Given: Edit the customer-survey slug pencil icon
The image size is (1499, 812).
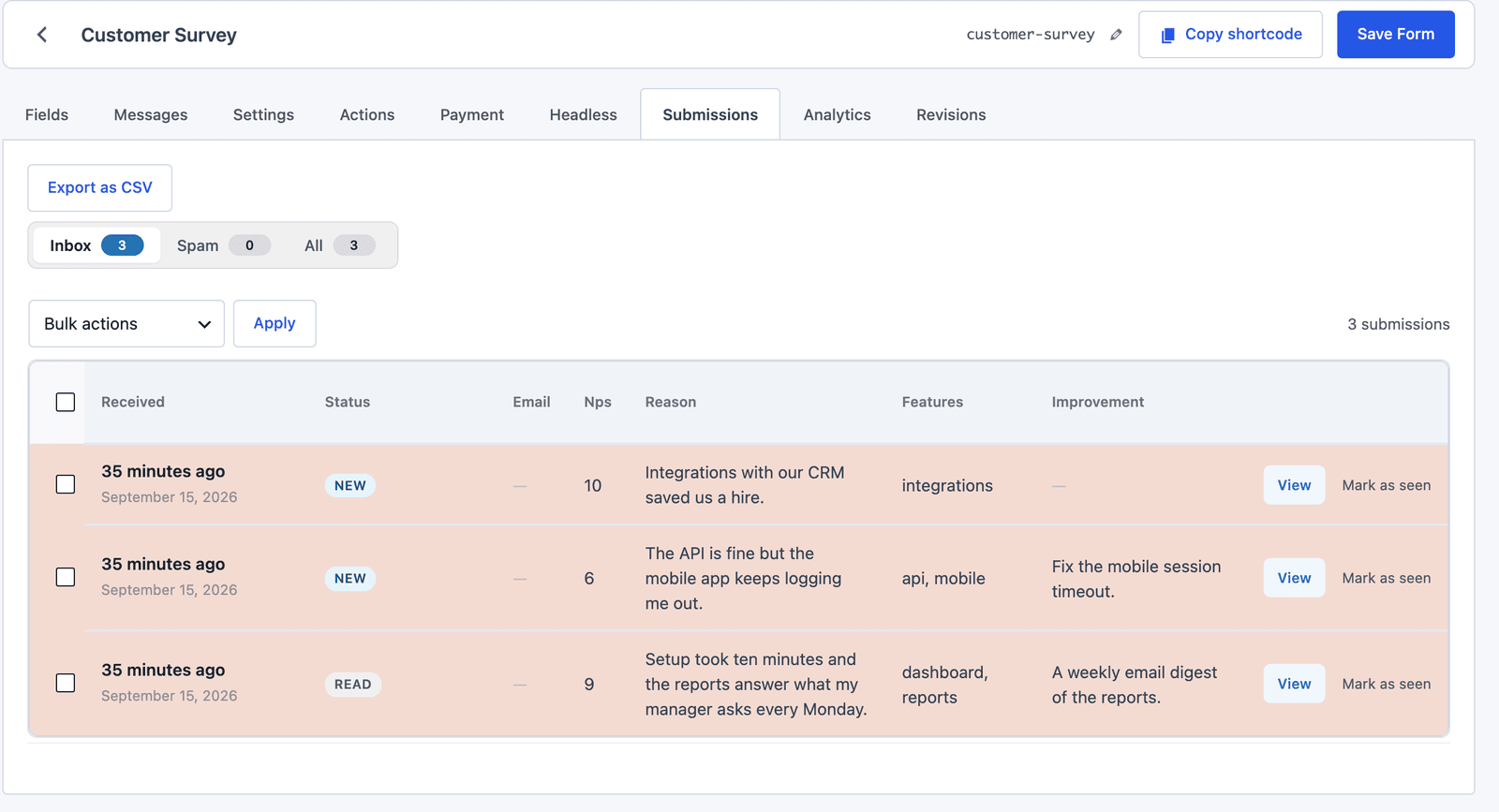Looking at the screenshot, I should [x=1116, y=35].
